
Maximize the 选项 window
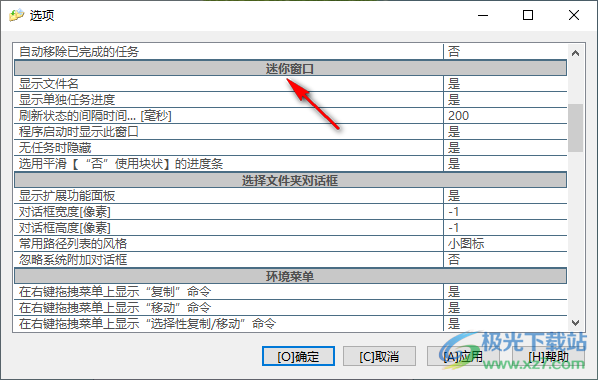pyautogui.click(x=528, y=15)
